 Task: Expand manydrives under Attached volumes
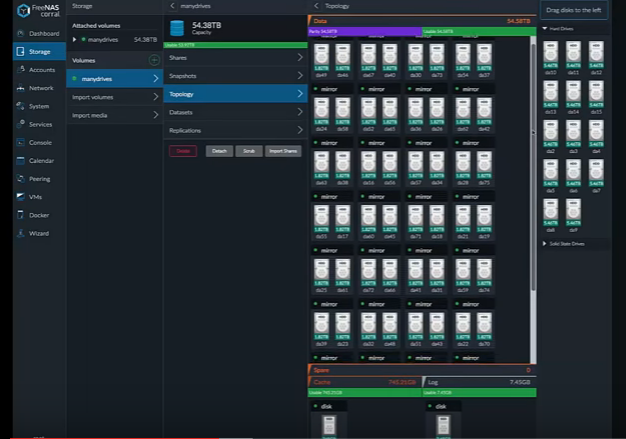pos(74,40)
